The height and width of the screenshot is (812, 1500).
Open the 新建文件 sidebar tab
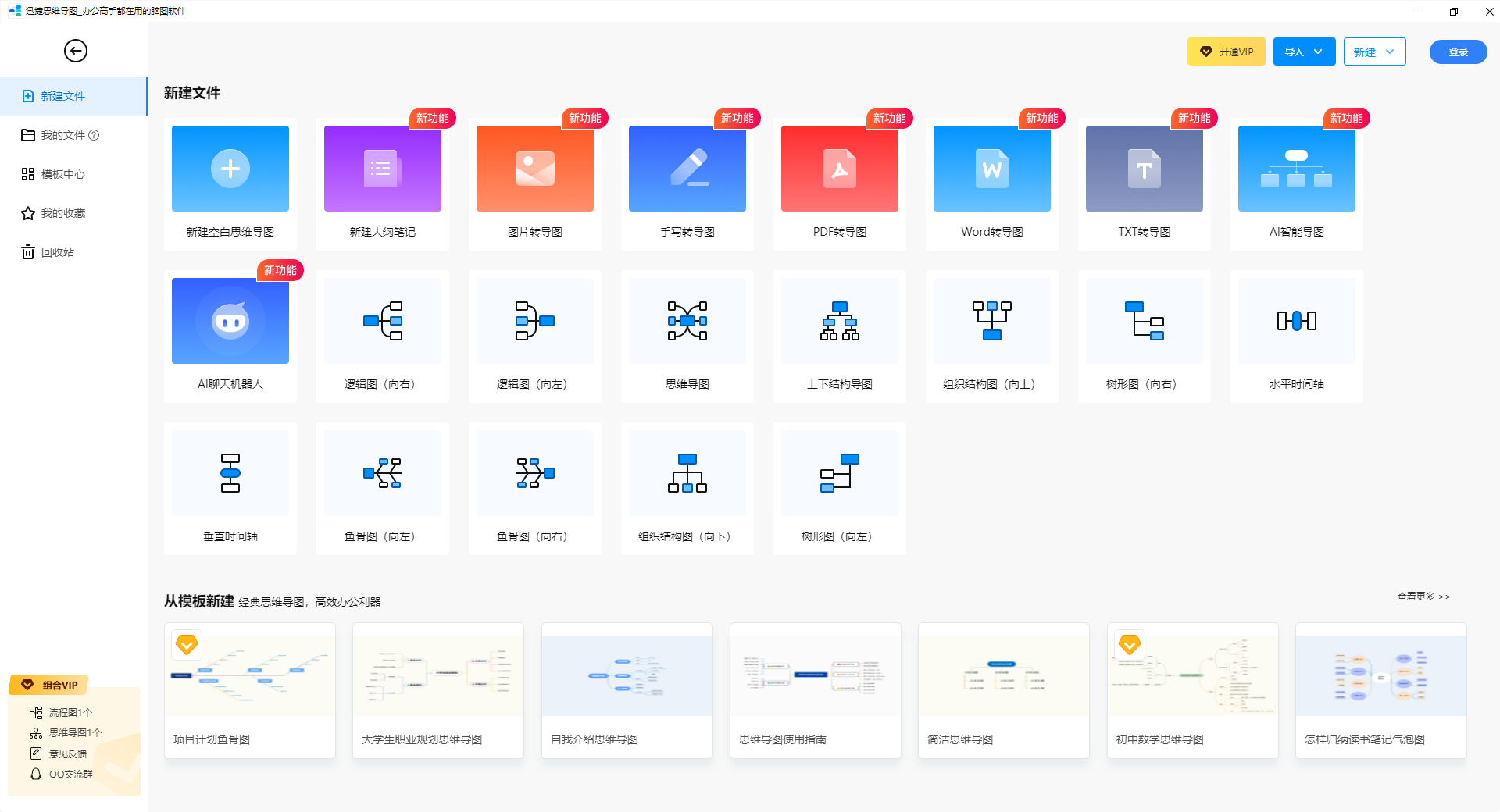point(73,96)
